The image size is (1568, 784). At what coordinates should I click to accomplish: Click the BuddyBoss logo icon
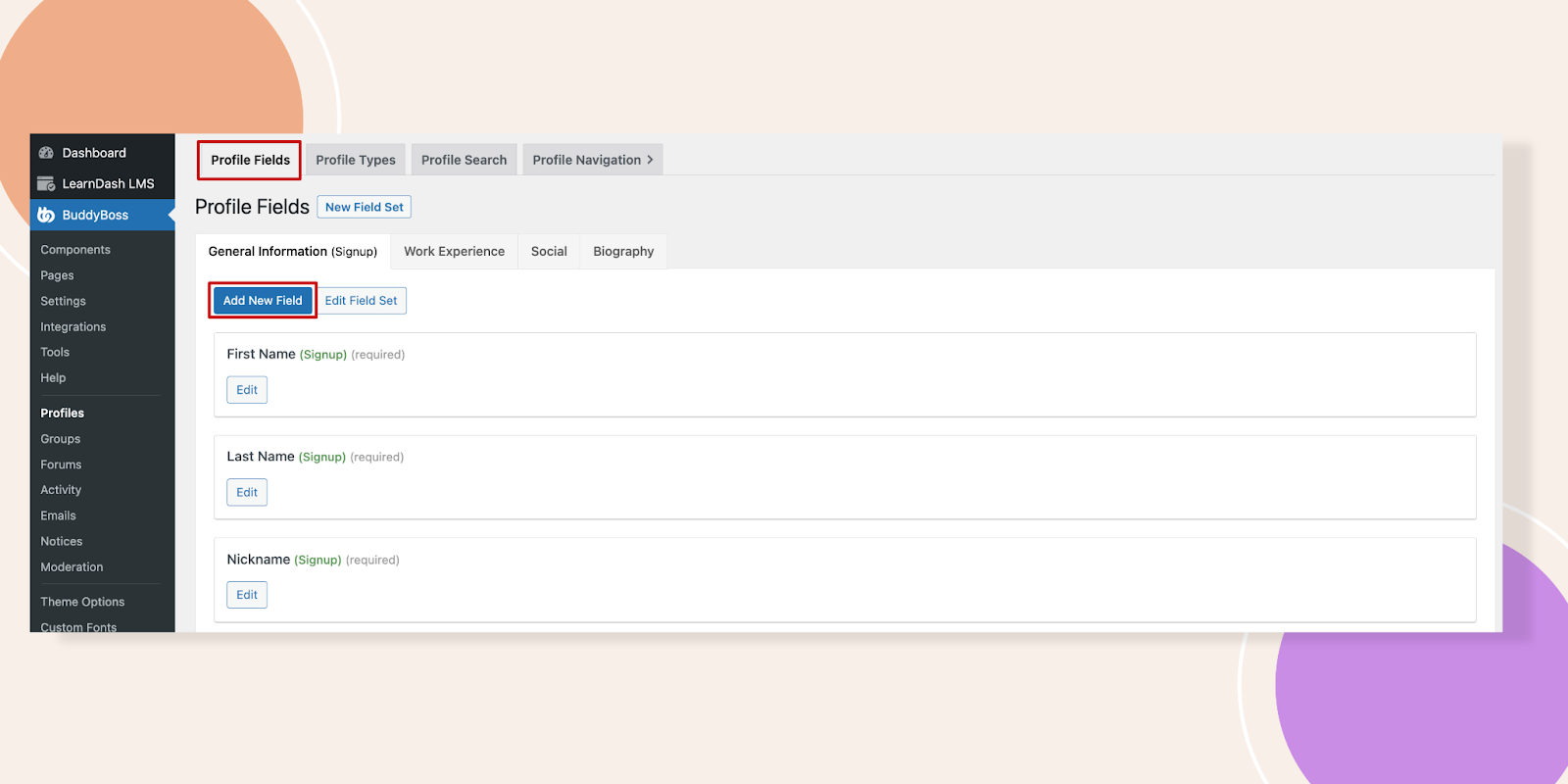click(46, 215)
